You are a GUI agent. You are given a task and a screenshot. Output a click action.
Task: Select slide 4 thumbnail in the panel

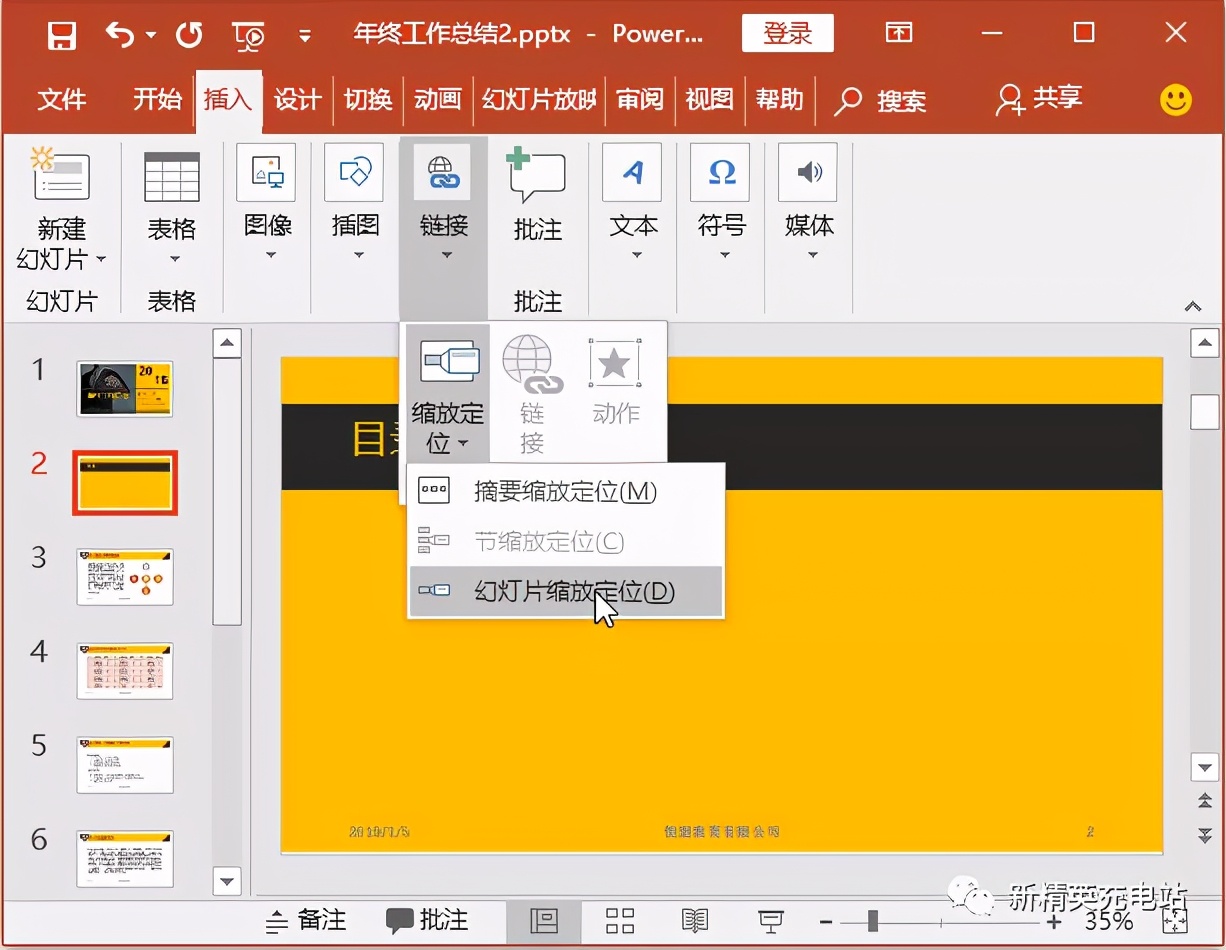click(124, 670)
